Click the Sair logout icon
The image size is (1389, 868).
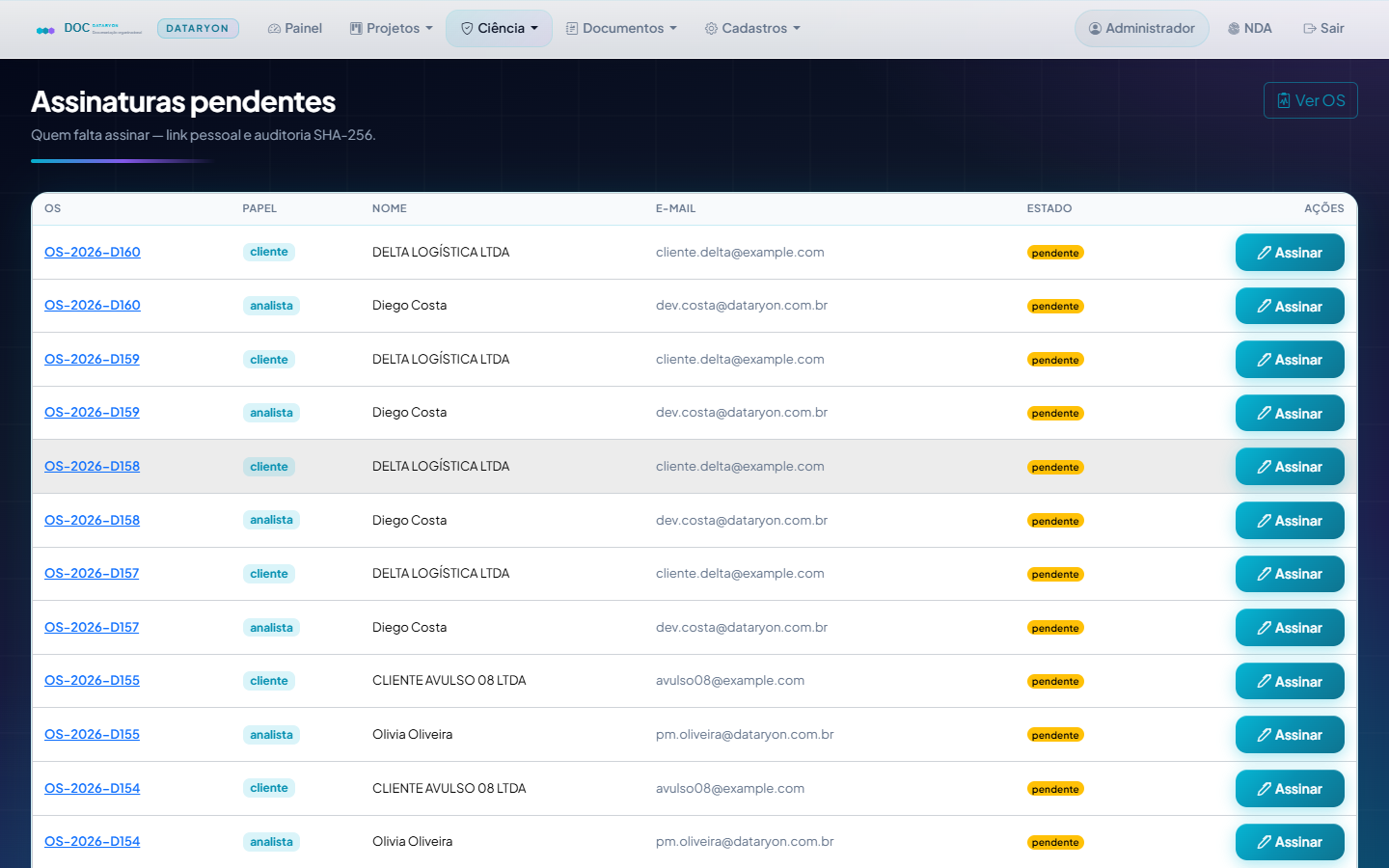pos(1310,29)
